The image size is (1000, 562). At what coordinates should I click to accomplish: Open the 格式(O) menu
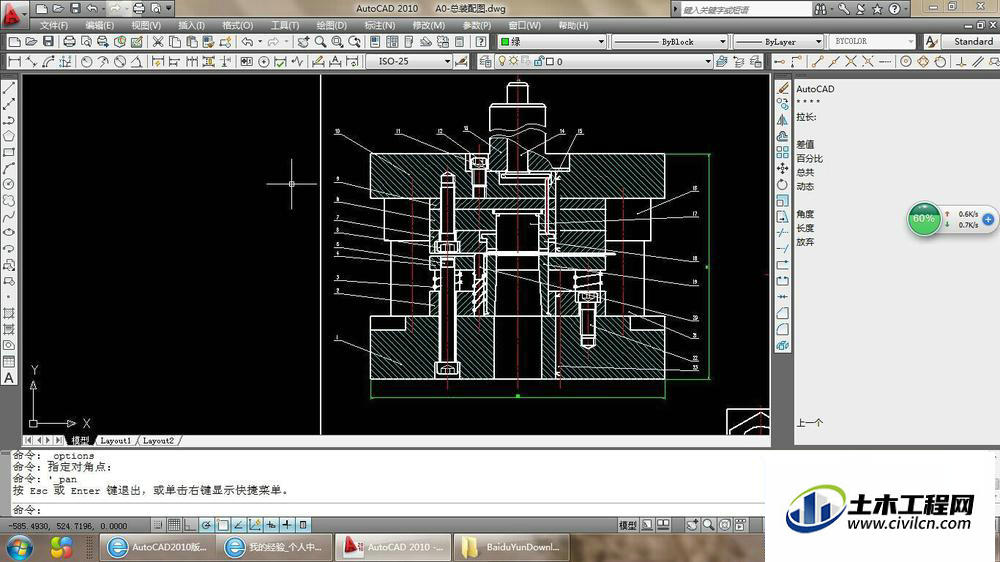(x=238, y=26)
